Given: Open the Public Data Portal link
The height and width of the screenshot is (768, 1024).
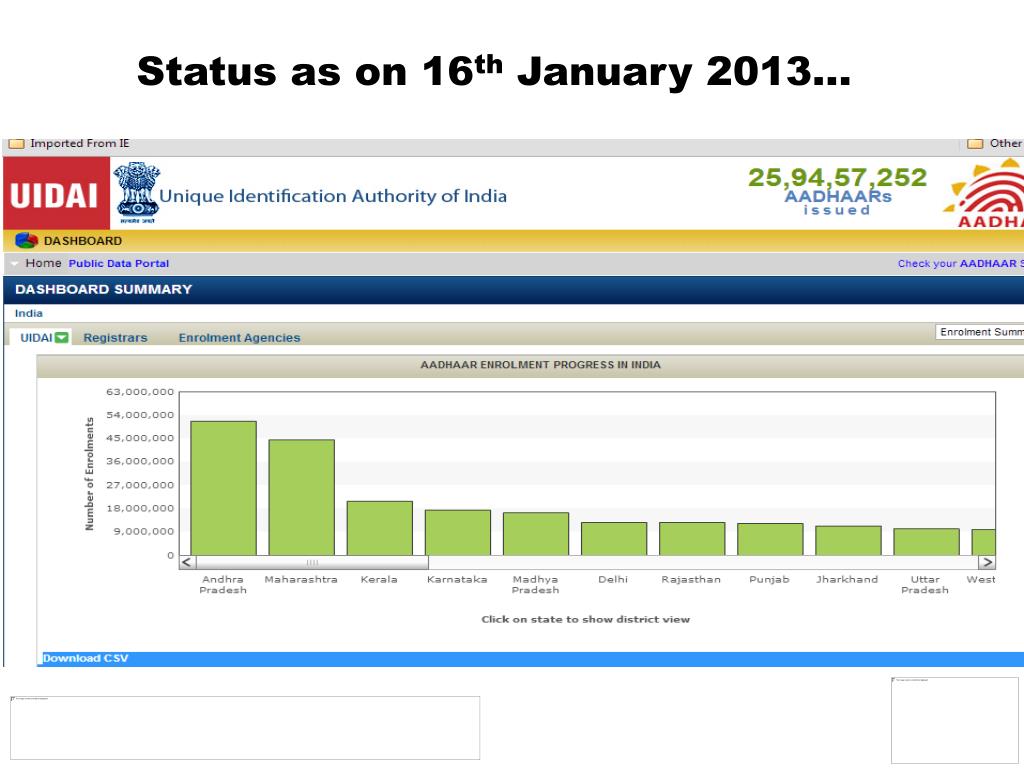Looking at the screenshot, I should click(x=119, y=263).
